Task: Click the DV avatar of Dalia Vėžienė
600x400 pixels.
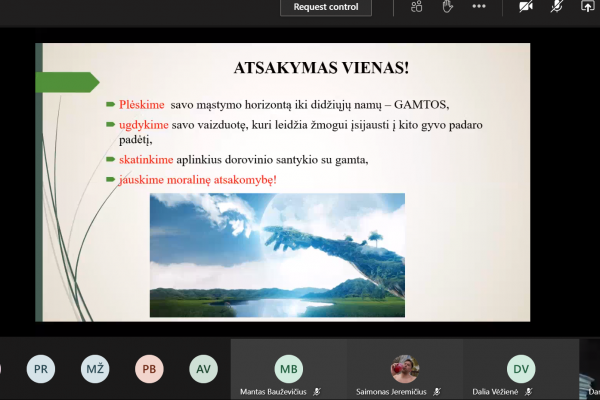Action: [x=521, y=369]
